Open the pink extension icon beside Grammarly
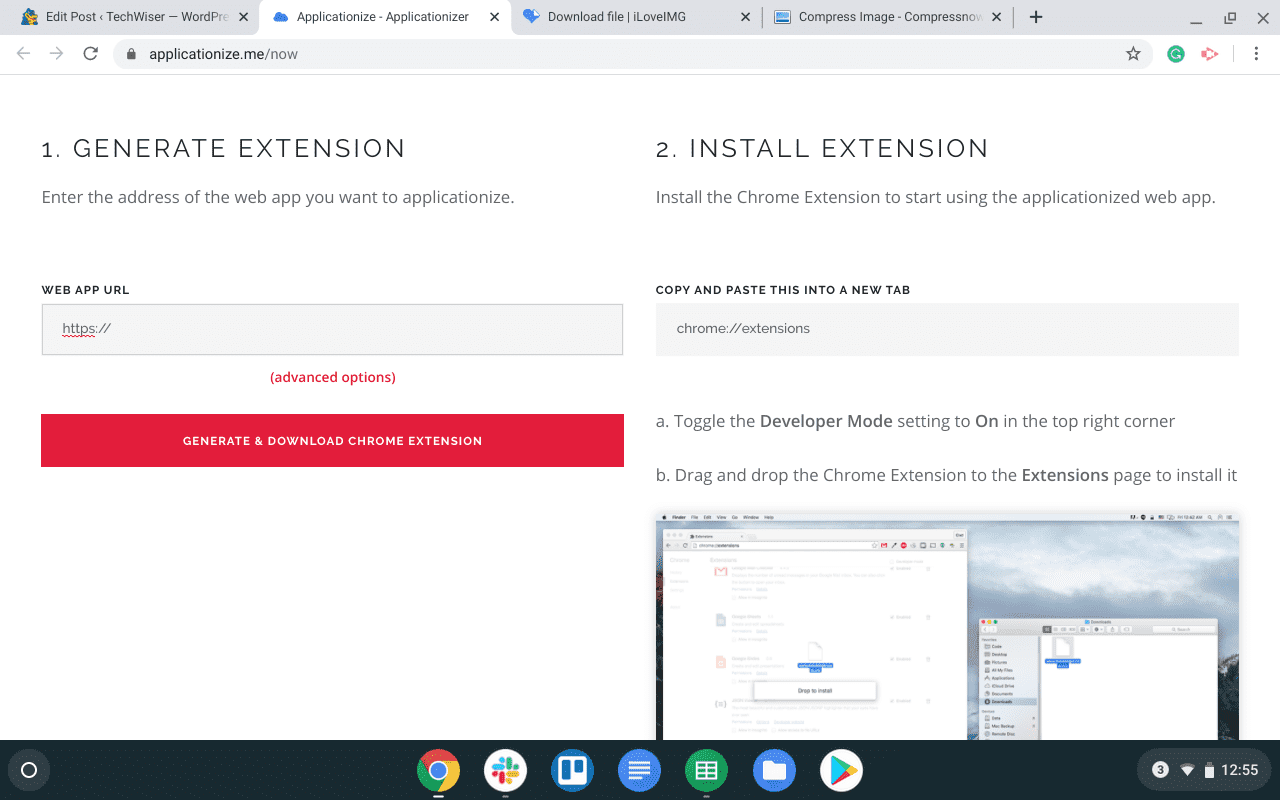Image resolution: width=1280 pixels, height=800 pixels. click(x=1210, y=54)
